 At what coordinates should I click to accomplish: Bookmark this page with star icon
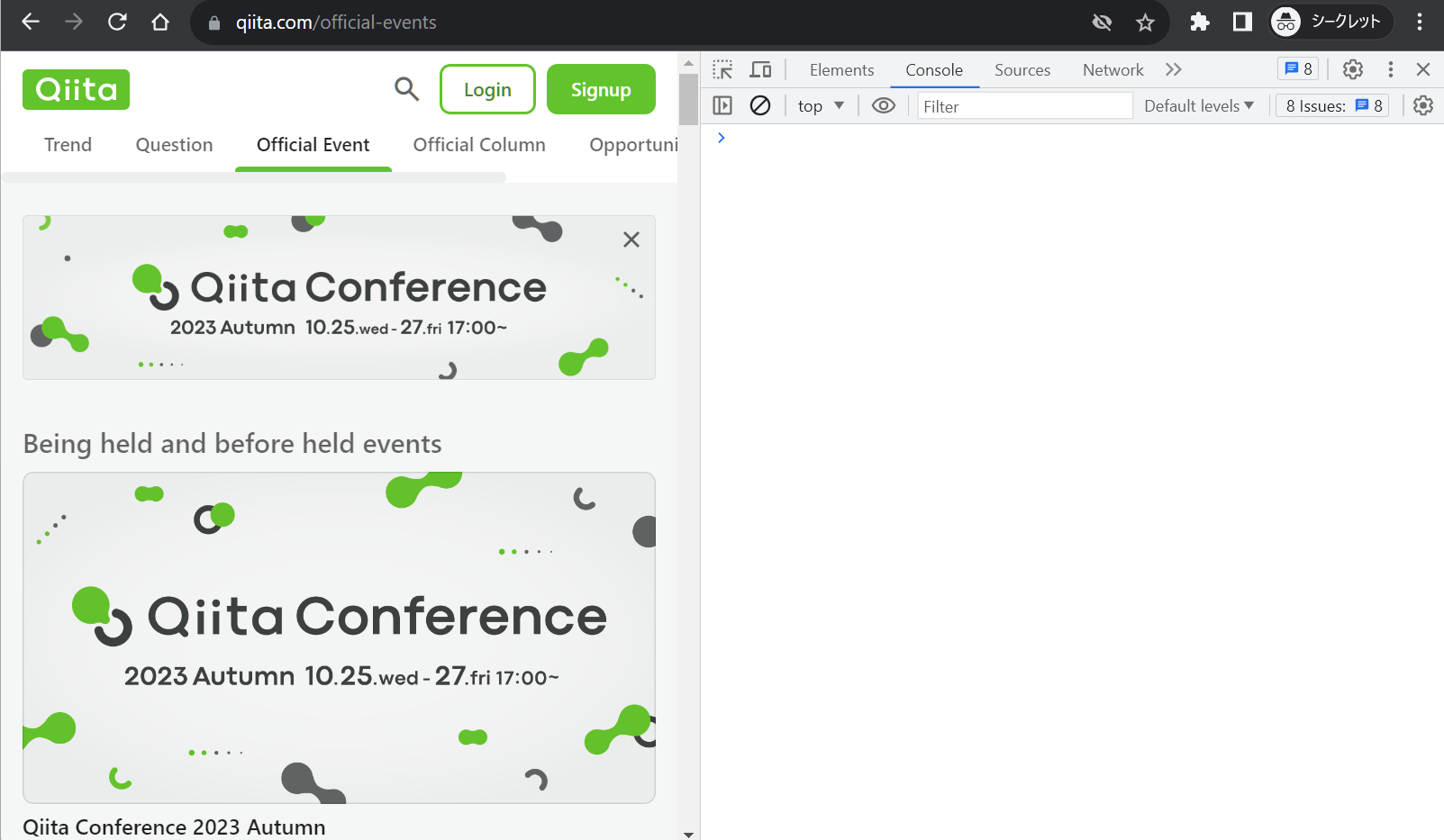coord(1145,23)
